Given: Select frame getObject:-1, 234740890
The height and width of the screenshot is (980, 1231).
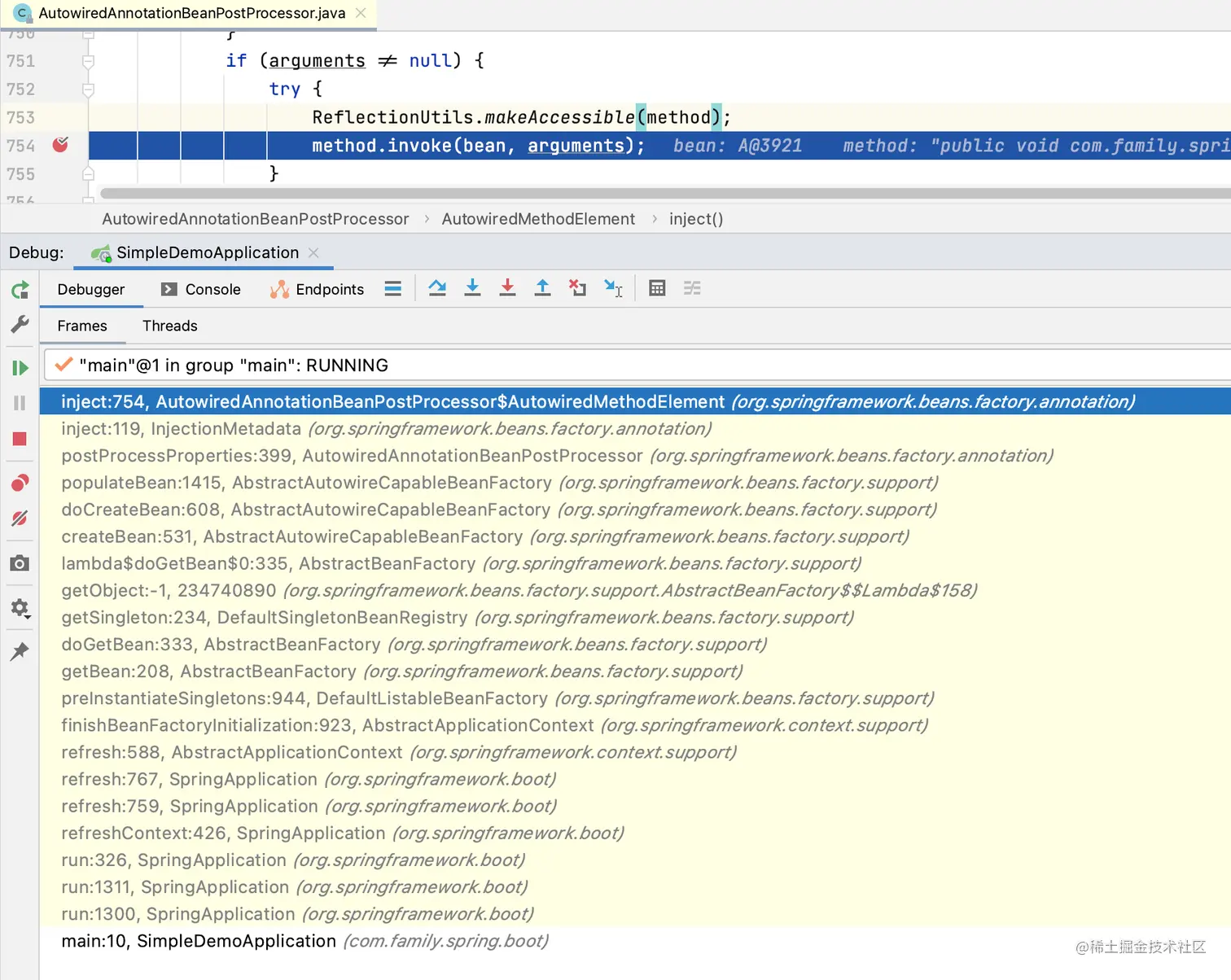Looking at the screenshot, I should 635,590.
